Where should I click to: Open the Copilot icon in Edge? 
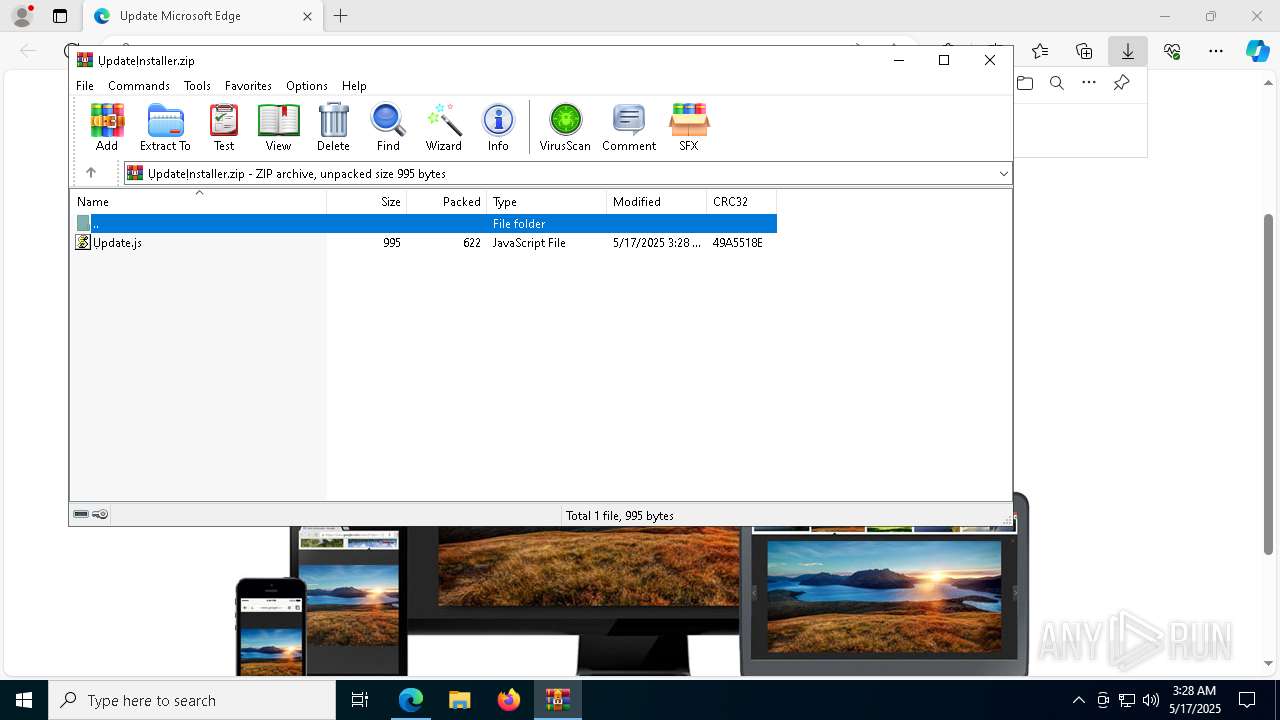tap(1257, 51)
